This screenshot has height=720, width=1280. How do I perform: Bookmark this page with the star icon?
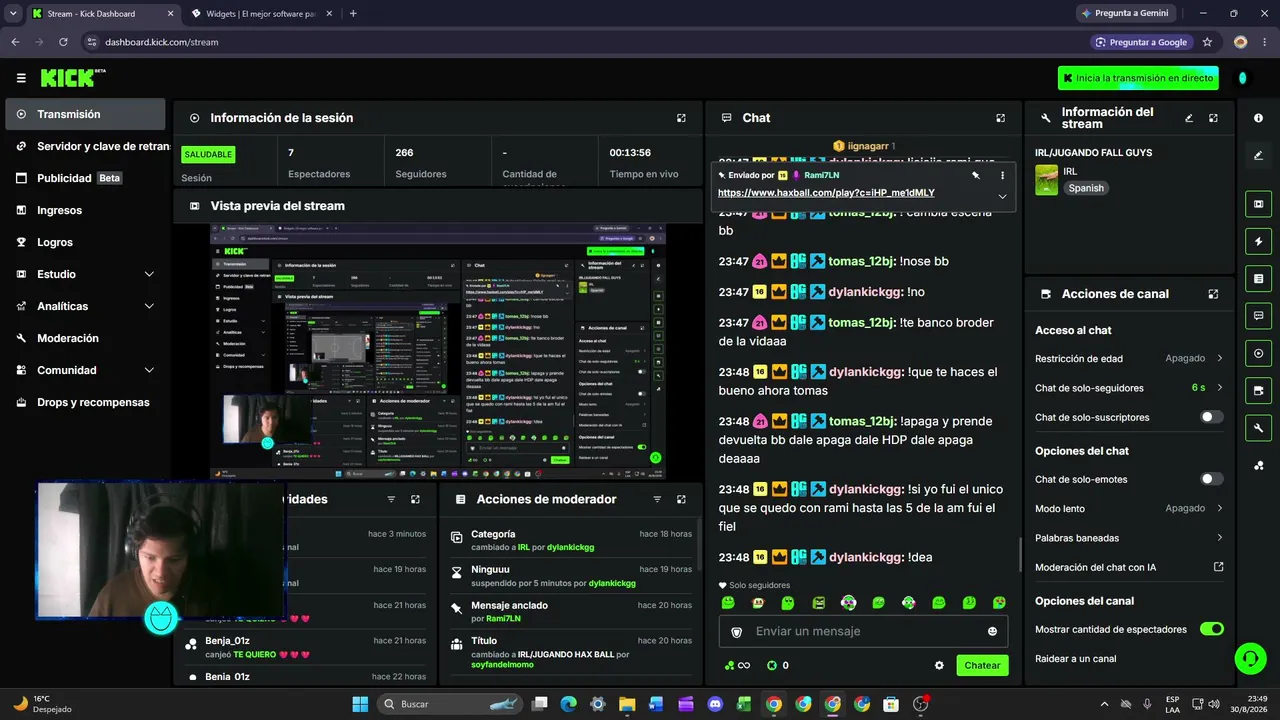click(1207, 42)
